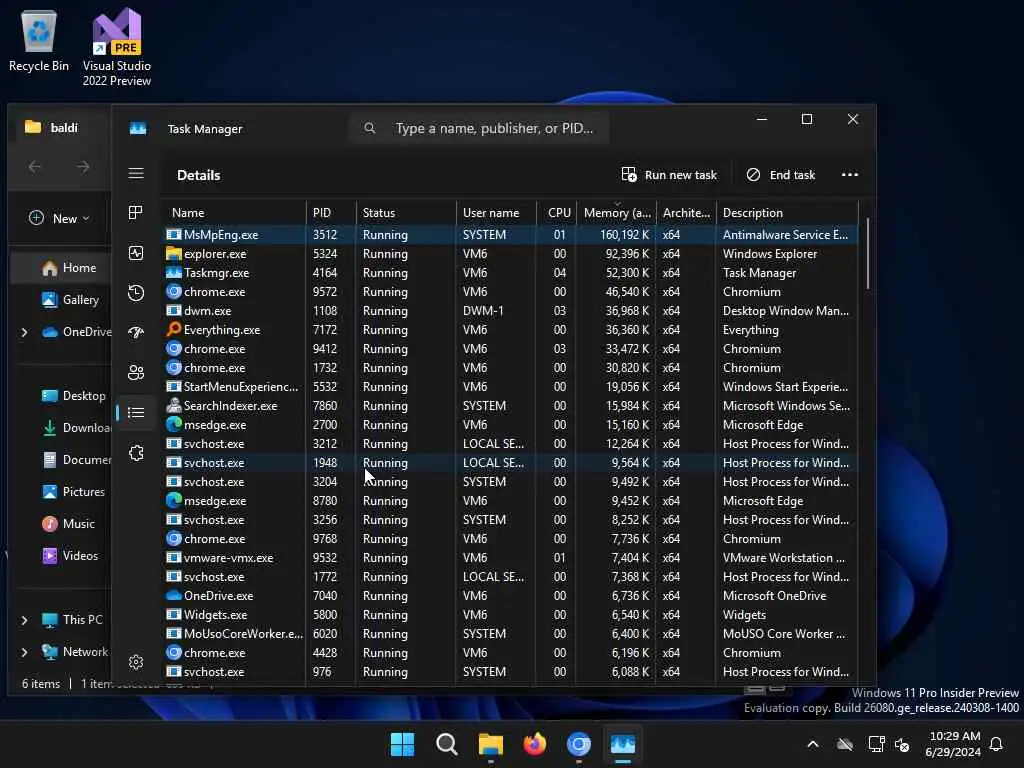
Task: Sort processes by Status column
Action: [x=406, y=213]
